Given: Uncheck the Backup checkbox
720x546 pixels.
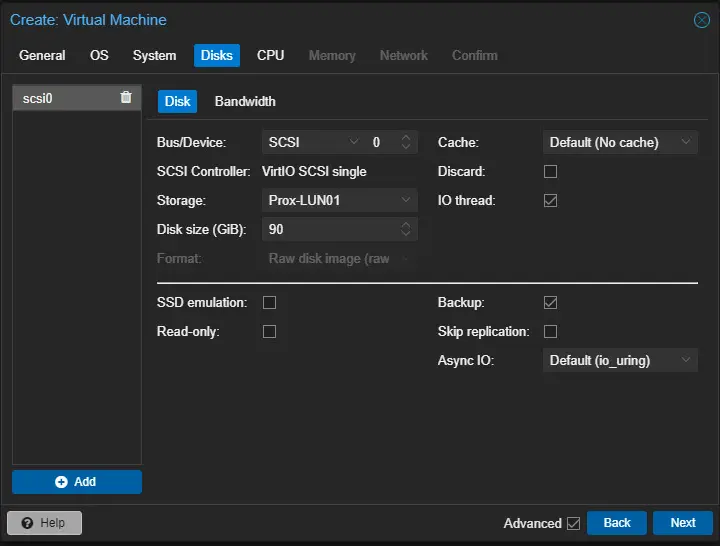Looking at the screenshot, I should tap(550, 303).
